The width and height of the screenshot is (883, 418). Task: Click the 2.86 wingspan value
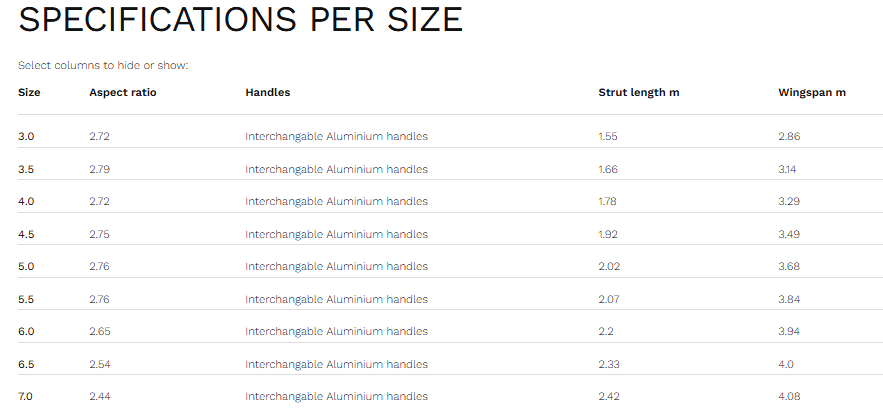point(789,136)
